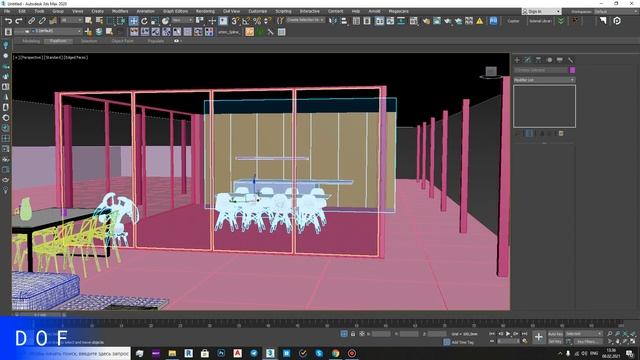Activate the Select and Move tool
Screen dimensions: 640x360
[x=133, y=21]
